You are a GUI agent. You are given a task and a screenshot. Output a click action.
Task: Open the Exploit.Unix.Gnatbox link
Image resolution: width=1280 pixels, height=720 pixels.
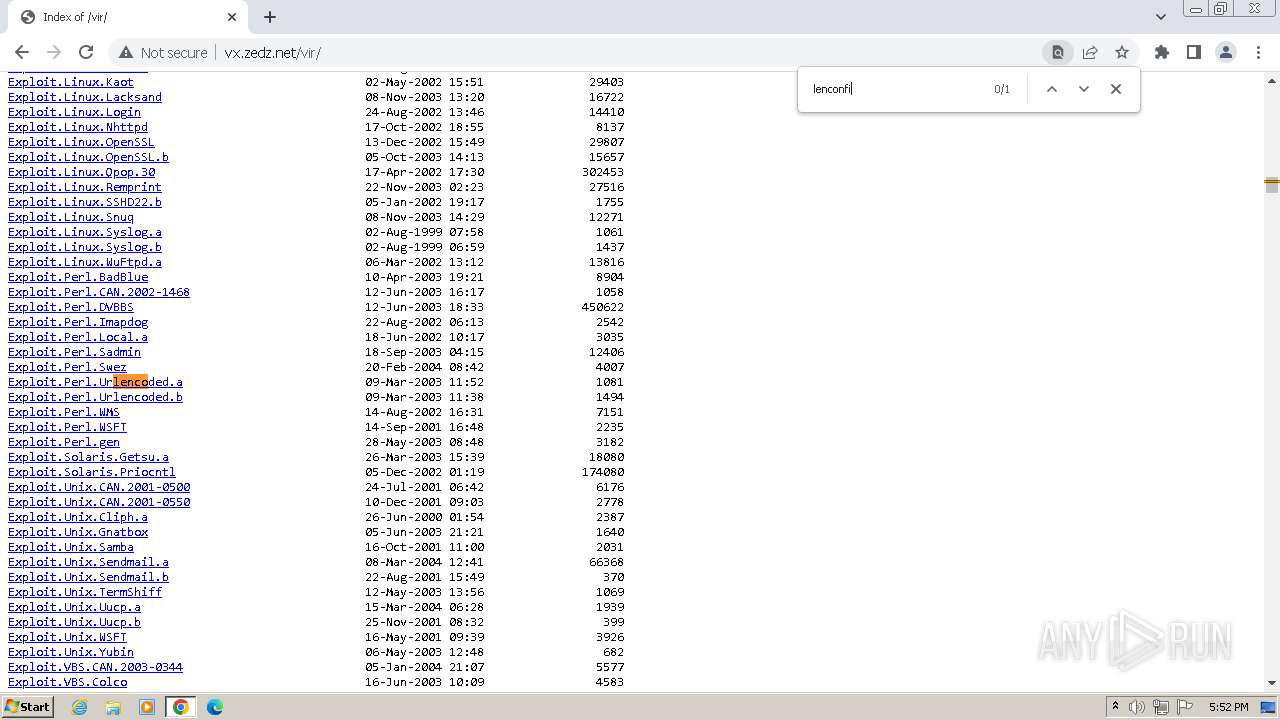pos(78,532)
